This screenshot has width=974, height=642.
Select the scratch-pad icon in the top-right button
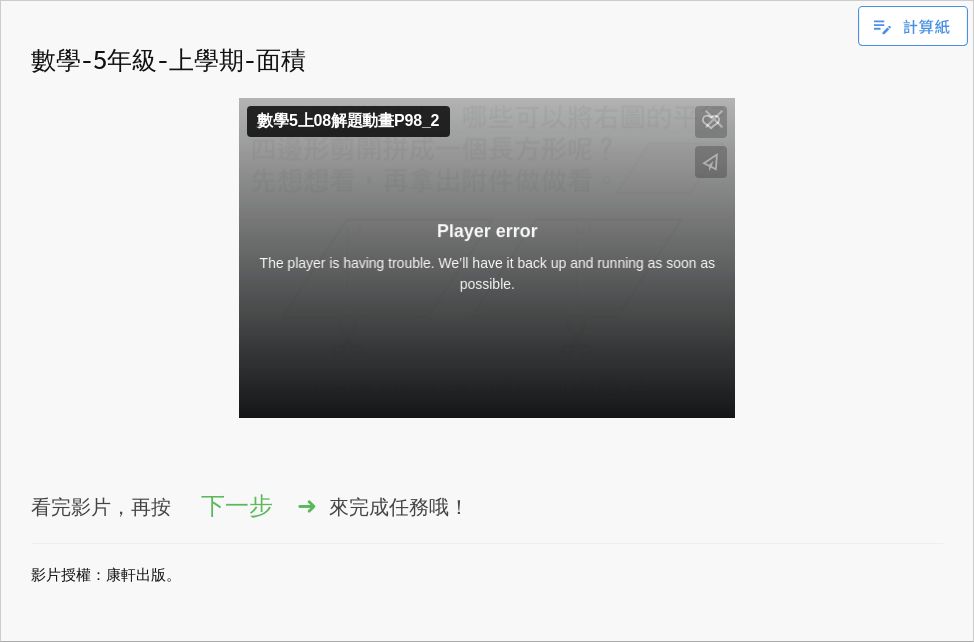coord(882,26)
